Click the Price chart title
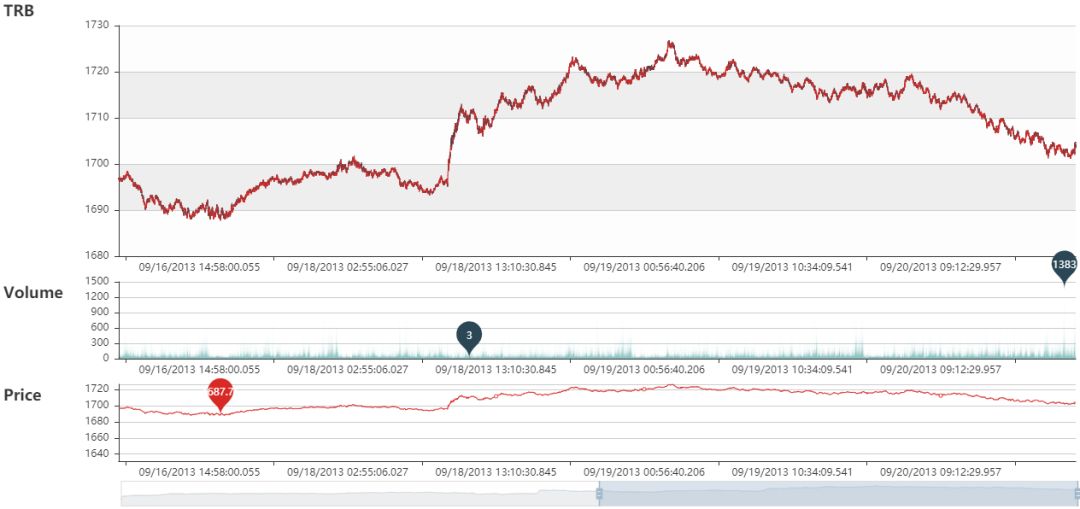This screenshot has width=1080, height=509. [23, 395]
